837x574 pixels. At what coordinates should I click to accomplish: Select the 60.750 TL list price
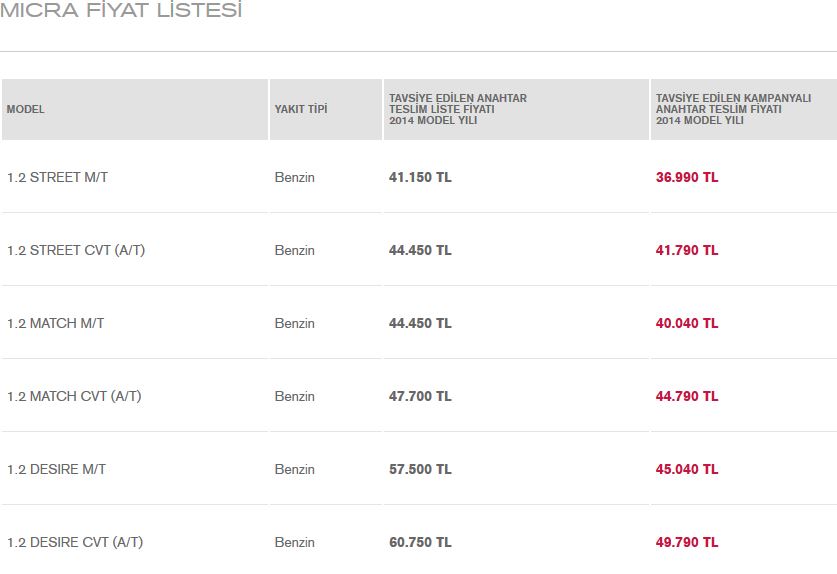420,542
